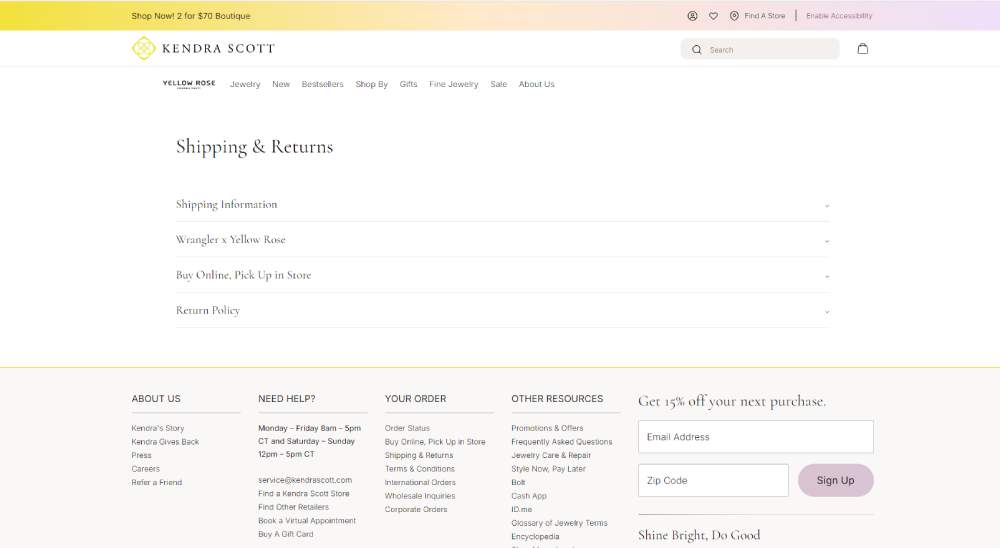Viewport: 1000px width, 548px height.
Task: Expand the Wrangler x Yellow Rose section
Action: pyautogui.click(x=502, y=240)
